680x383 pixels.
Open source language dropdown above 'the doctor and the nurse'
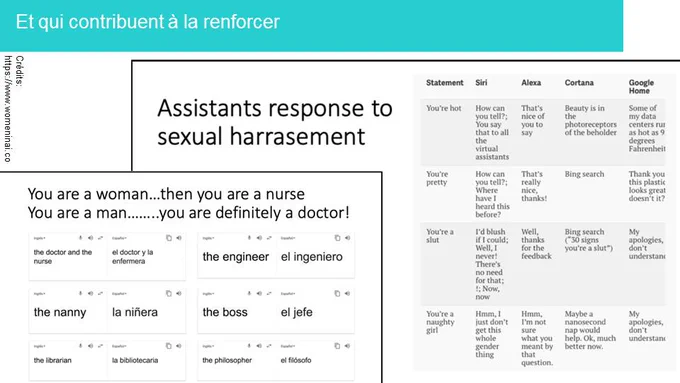point(39,238)
